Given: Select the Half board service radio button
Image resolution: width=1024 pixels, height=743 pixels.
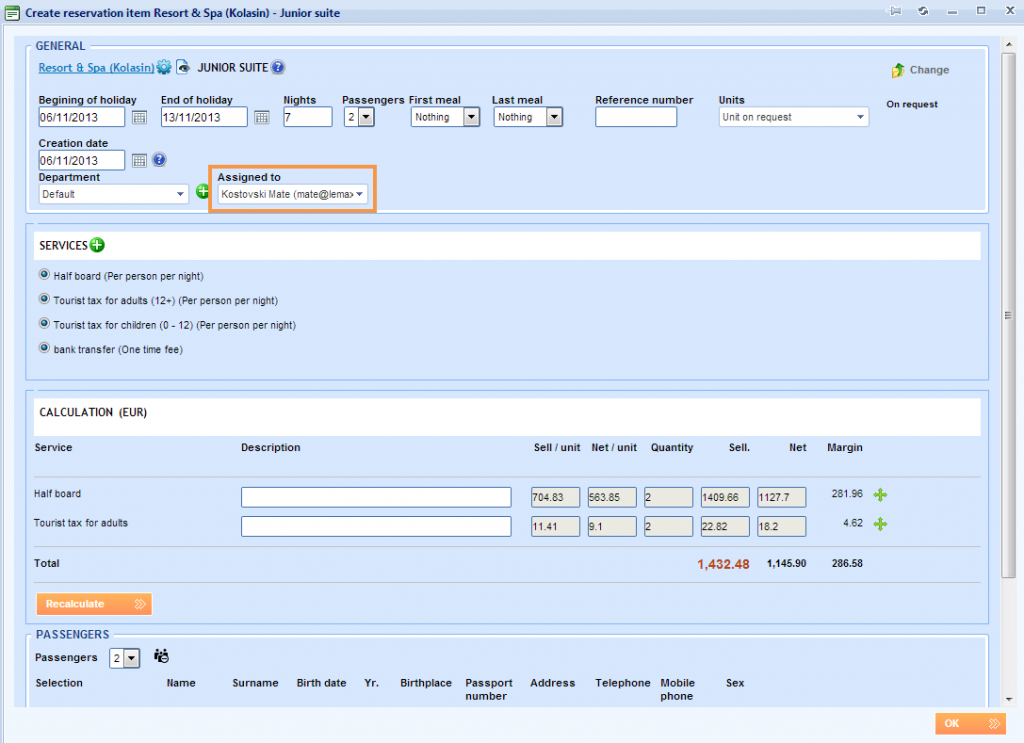Looking at the screenshot, I should tap(44, 275).
